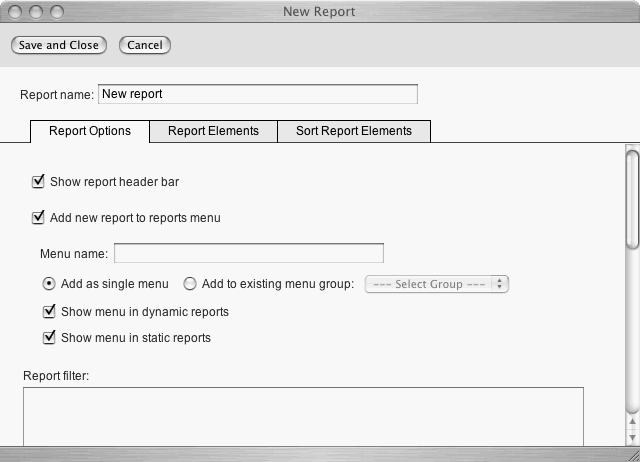This screenshot has height=462, width=640.
Task: Untick Show menu in static reports
Action: click(49, 337)
